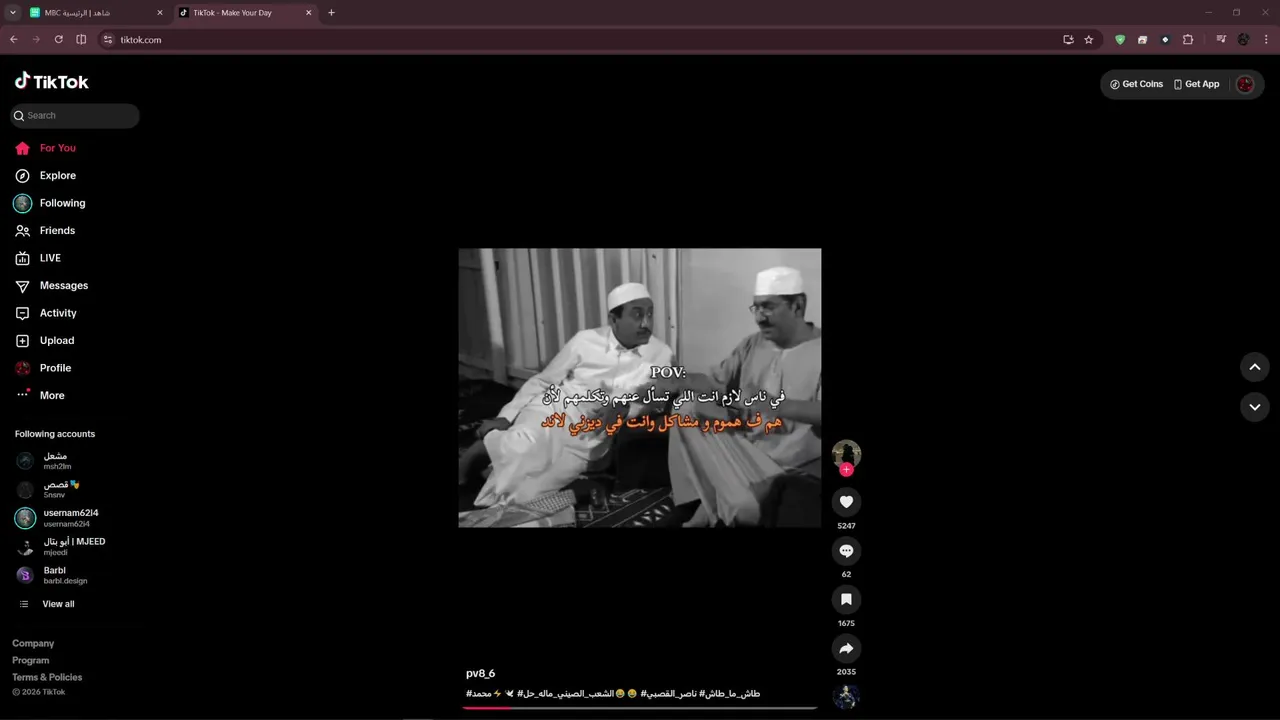
Task: View site information icon in address bar
Action: (108, 40)
